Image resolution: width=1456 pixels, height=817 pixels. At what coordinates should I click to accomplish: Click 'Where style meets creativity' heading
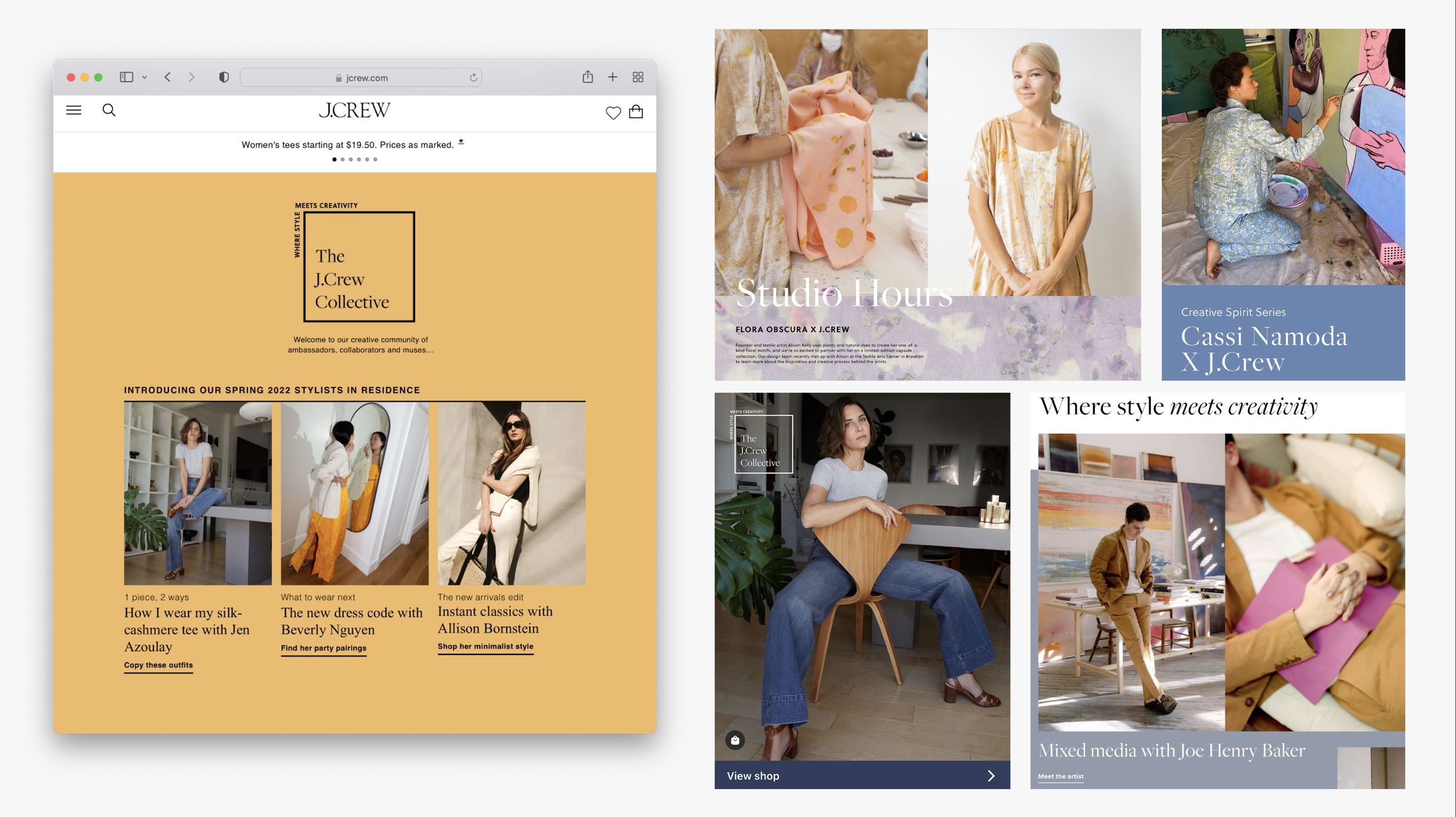pos(1178,406)
